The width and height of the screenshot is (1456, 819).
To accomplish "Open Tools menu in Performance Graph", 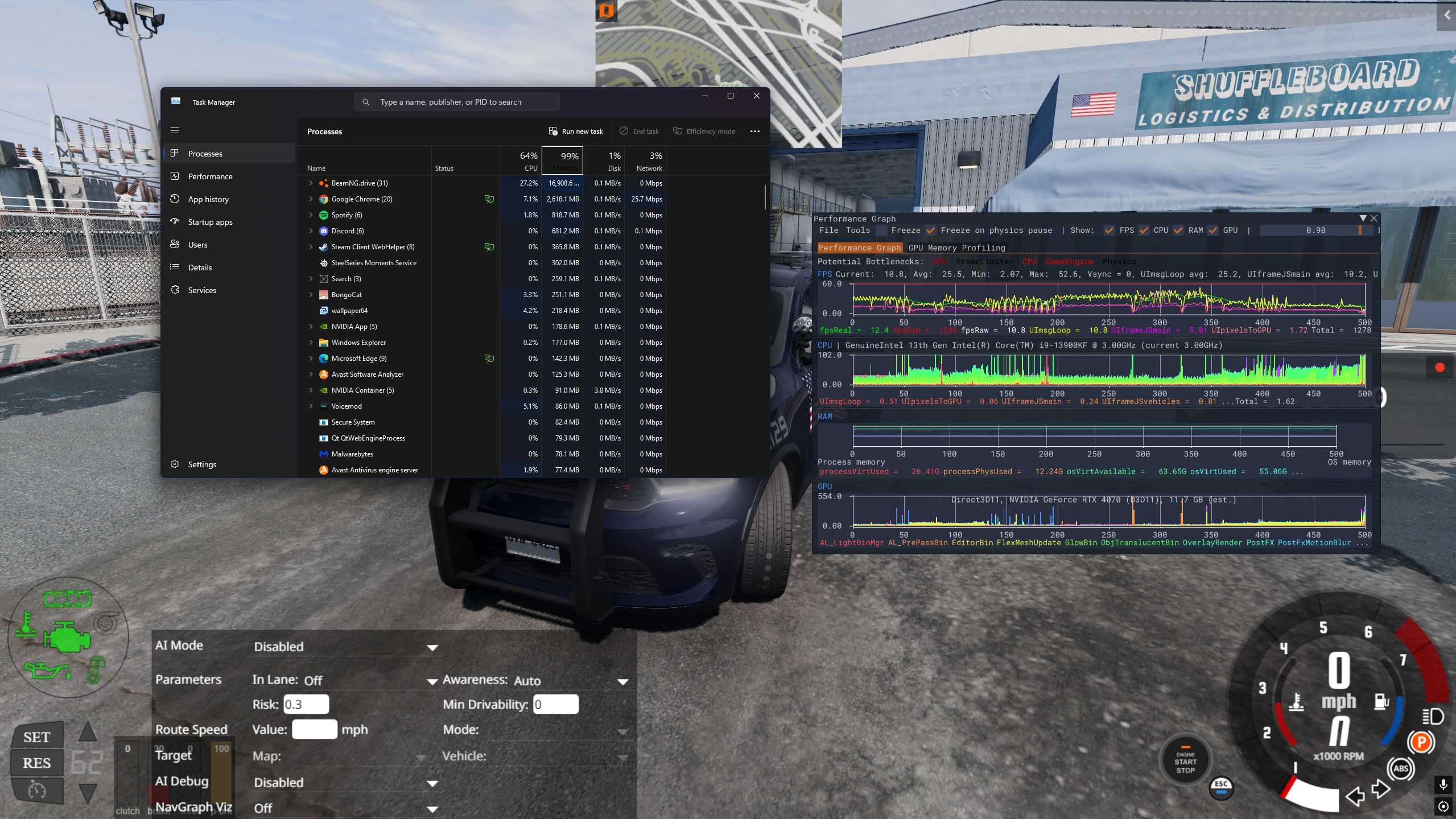I will pos(858,231).
